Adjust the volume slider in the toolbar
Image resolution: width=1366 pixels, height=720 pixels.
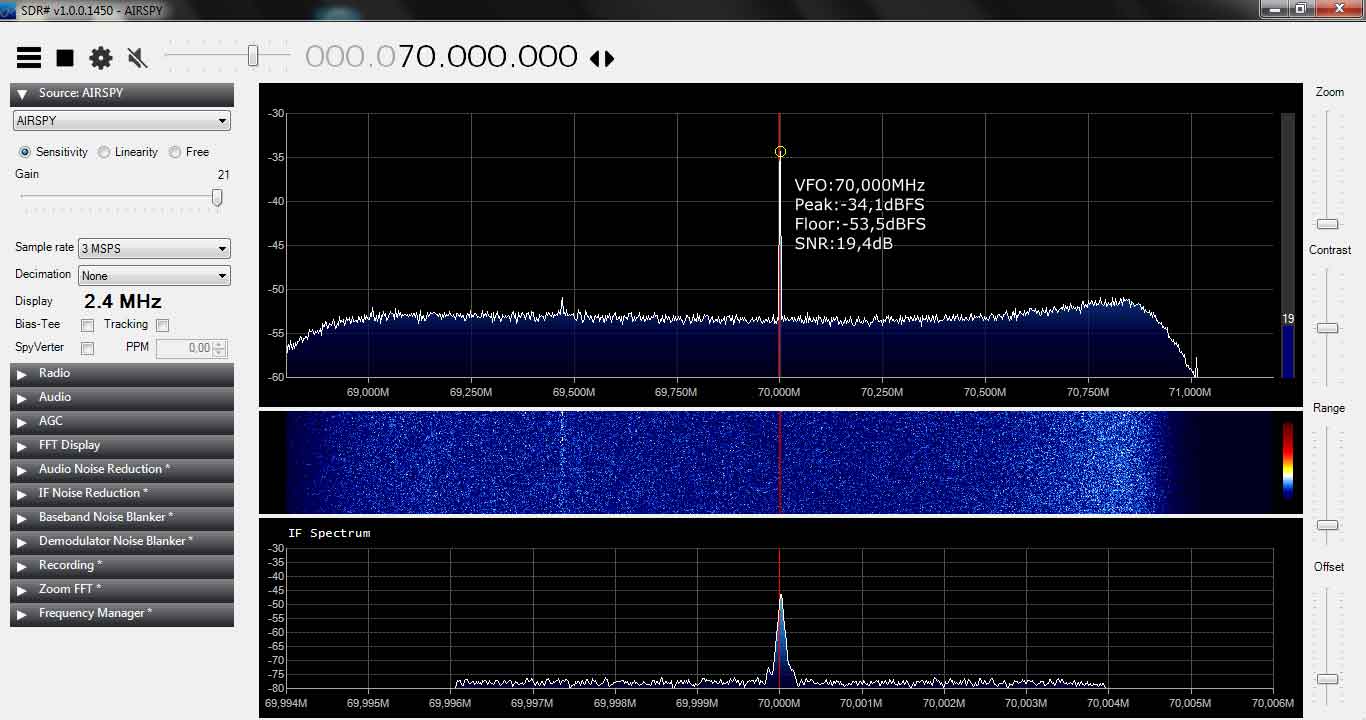coord(253,56)
